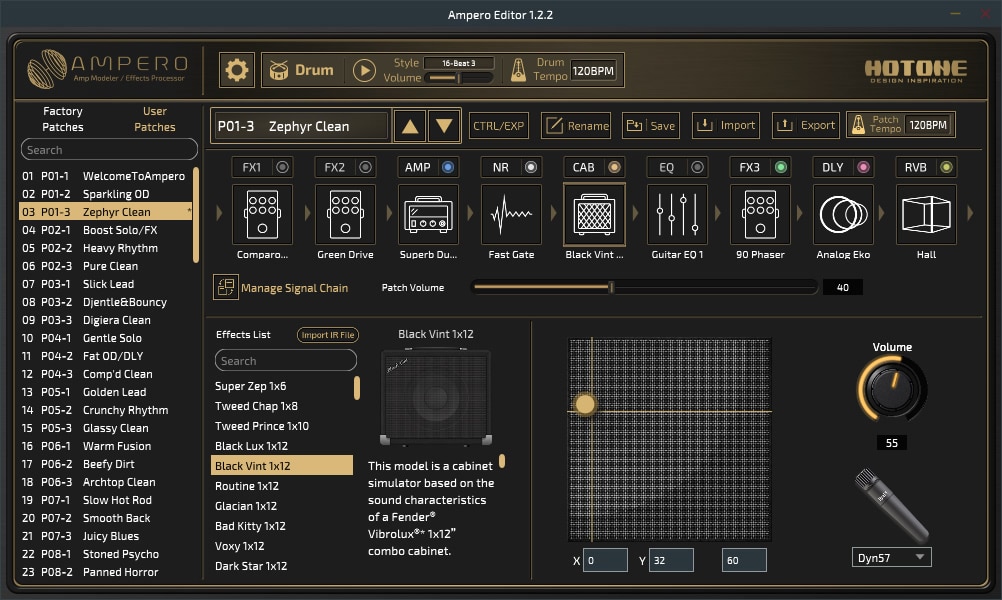The width and height of the screenshot is (1002, 600).
Task: Toggle the CAB module power
Action: click(614, 167)
